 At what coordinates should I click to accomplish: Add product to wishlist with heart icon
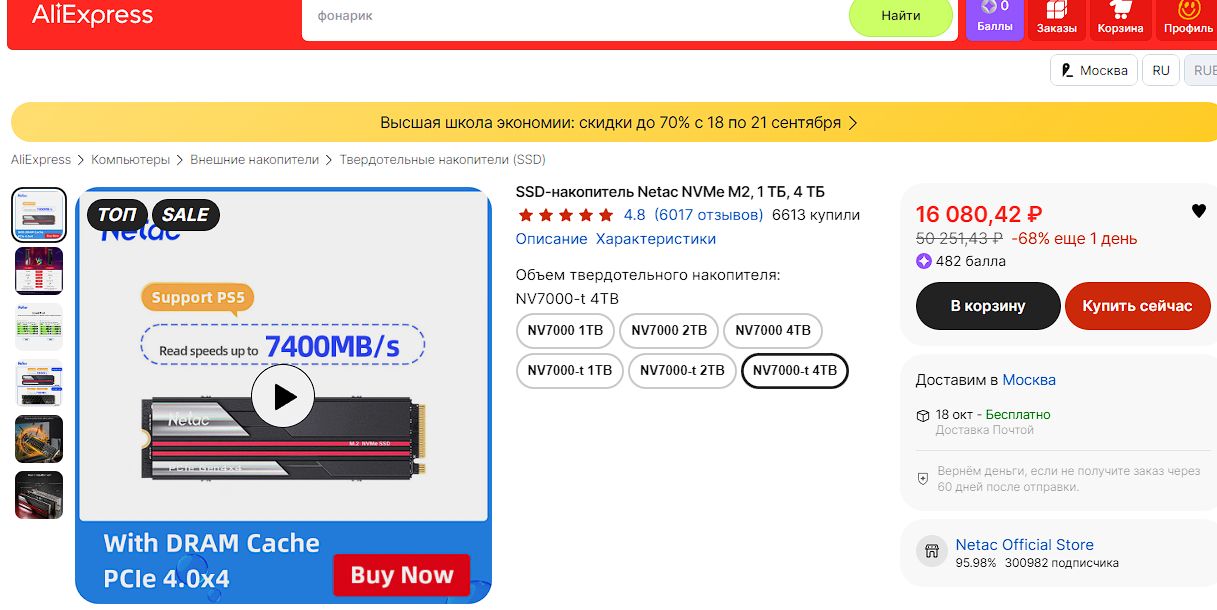coord(1198,211)
